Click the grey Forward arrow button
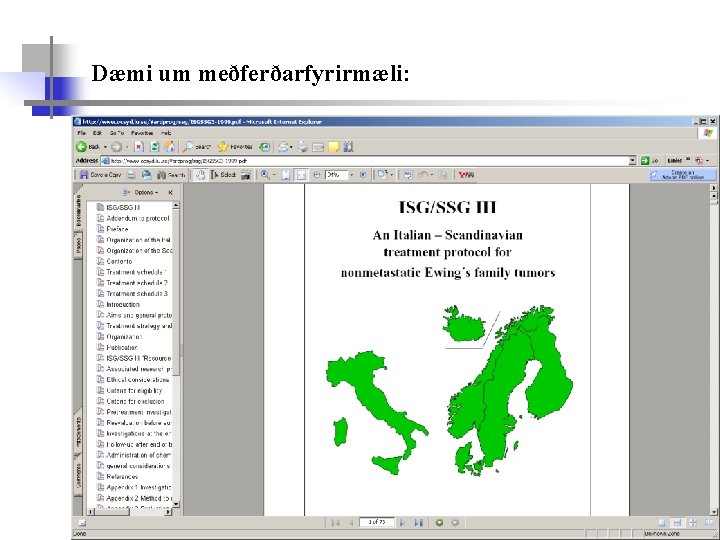This screenshot has width=720, height=540. 117,147
